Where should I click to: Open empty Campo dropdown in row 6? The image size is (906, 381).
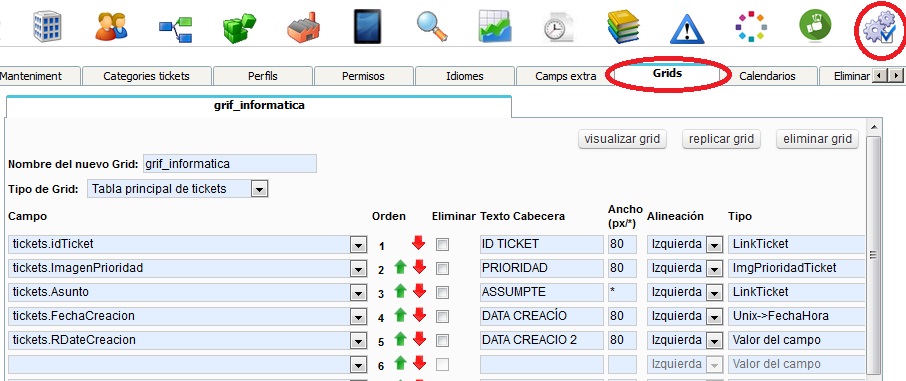coord(358,365)
